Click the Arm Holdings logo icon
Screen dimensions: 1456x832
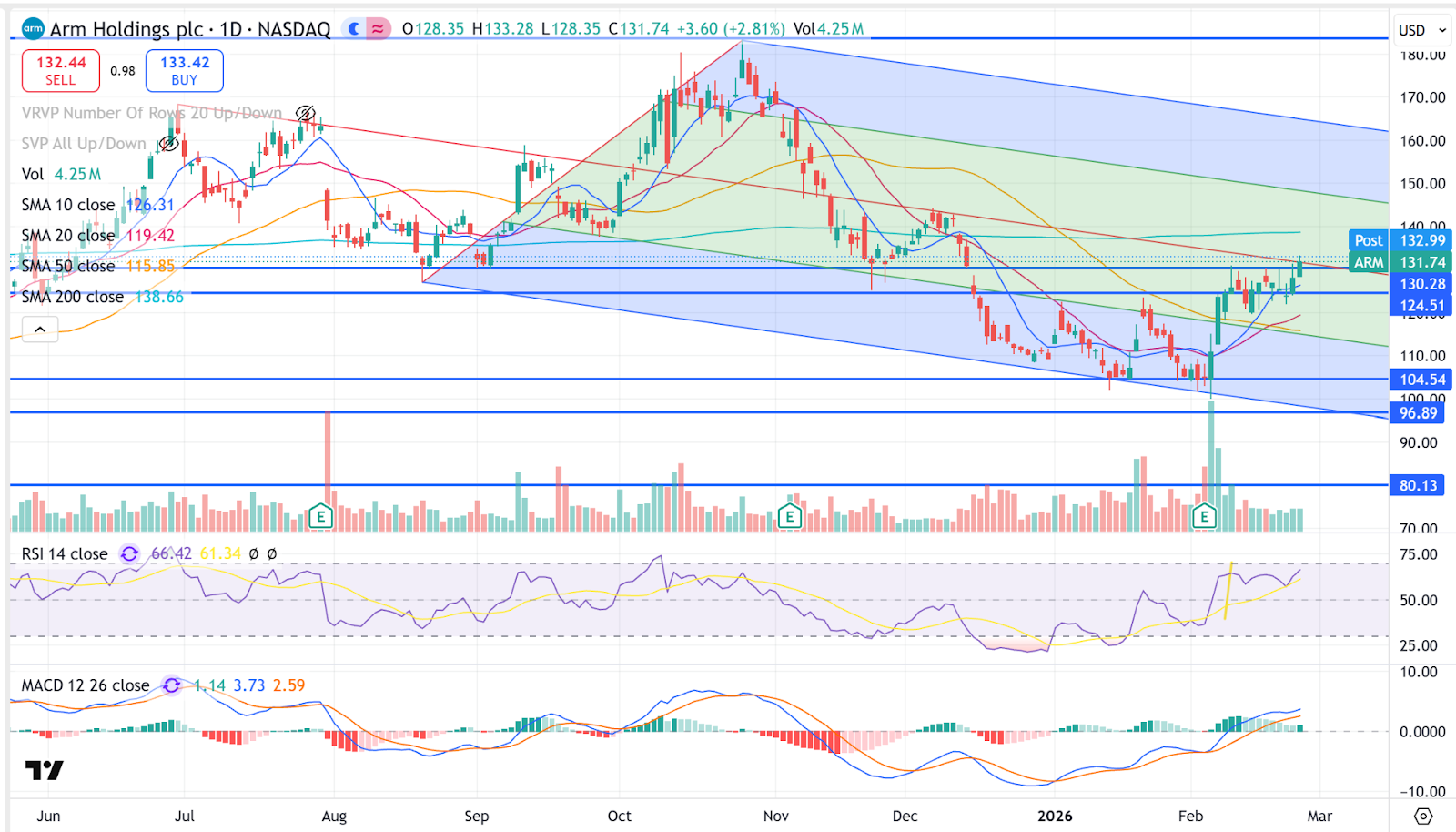coord(33,28)
